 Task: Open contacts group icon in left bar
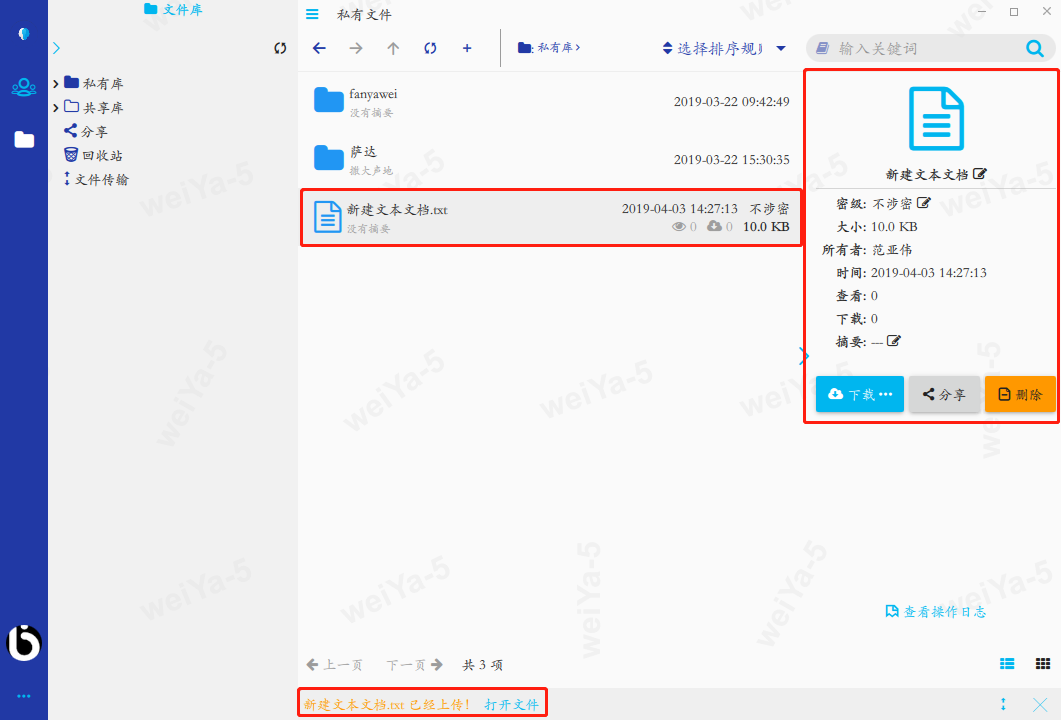24,87
